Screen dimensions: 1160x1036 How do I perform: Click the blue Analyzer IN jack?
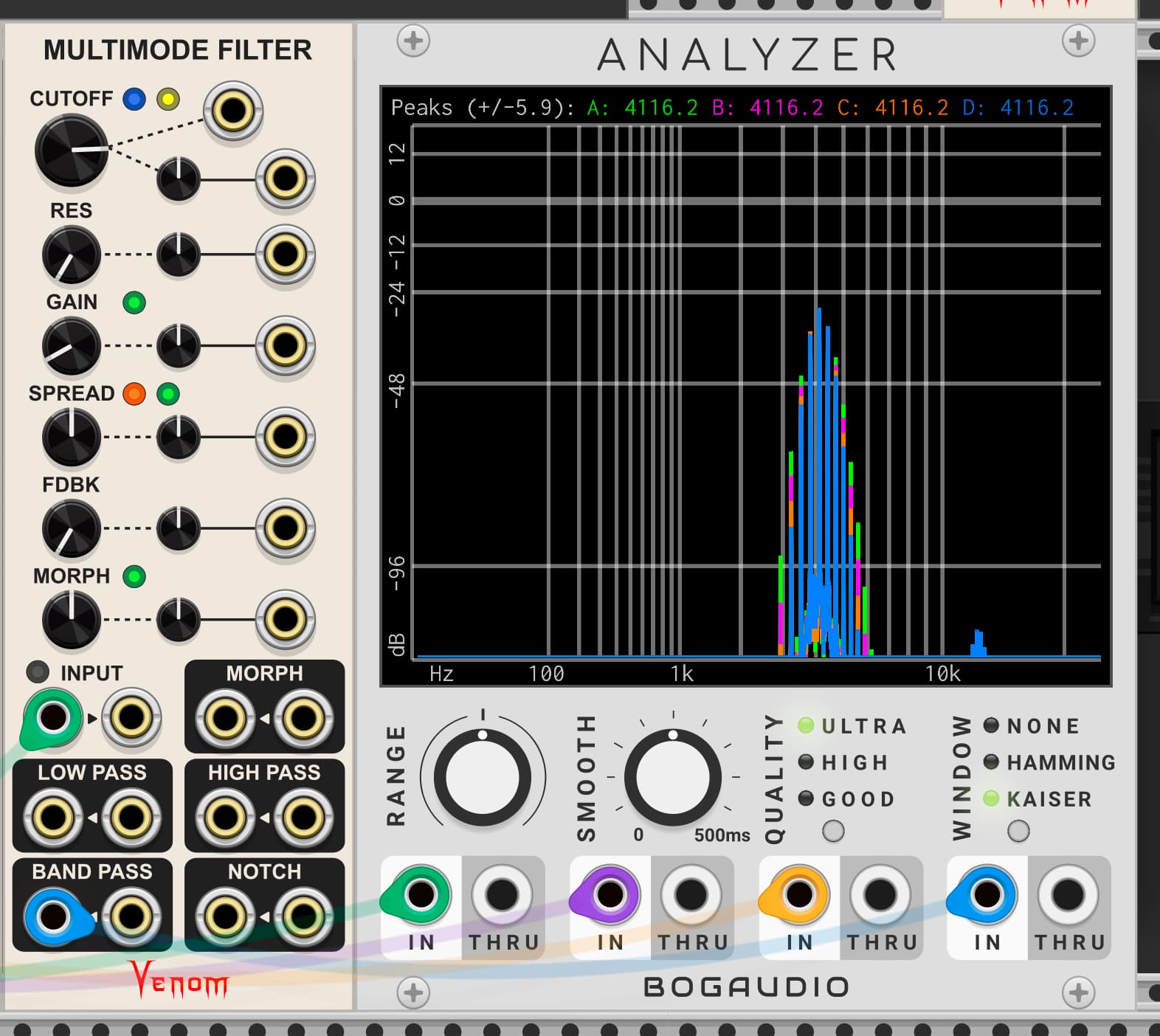pyautogui.click(x=987, y=894)
